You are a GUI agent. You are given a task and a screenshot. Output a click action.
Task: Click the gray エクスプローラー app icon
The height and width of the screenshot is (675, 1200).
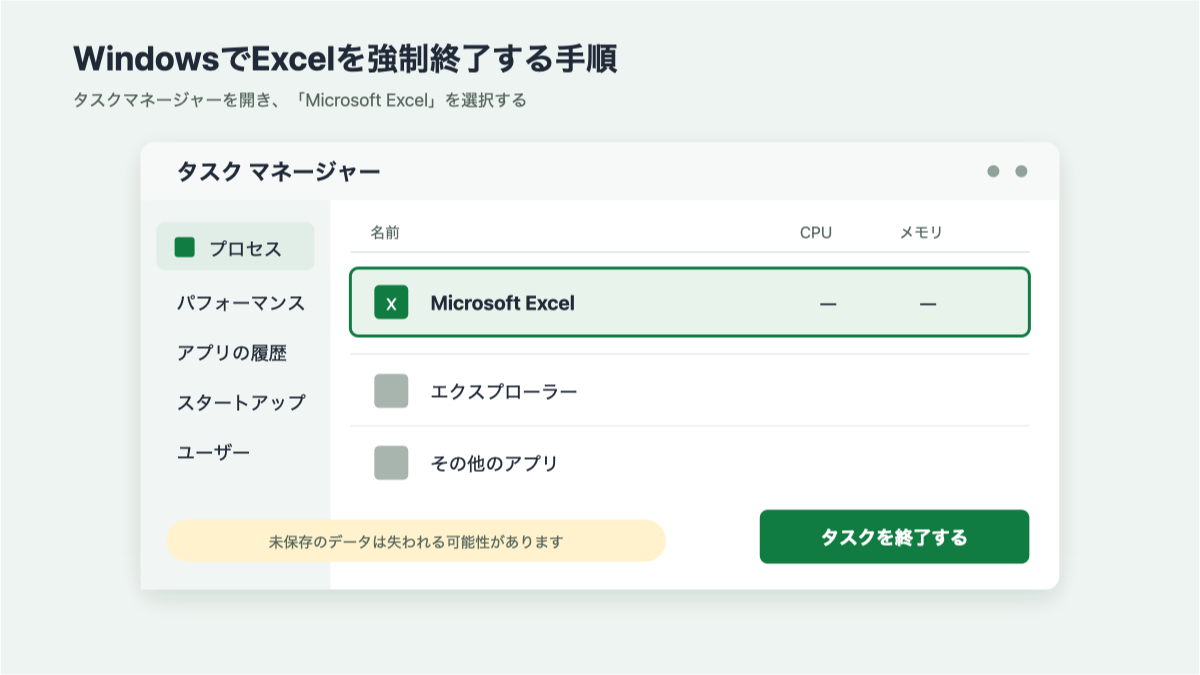pos(391,391)
